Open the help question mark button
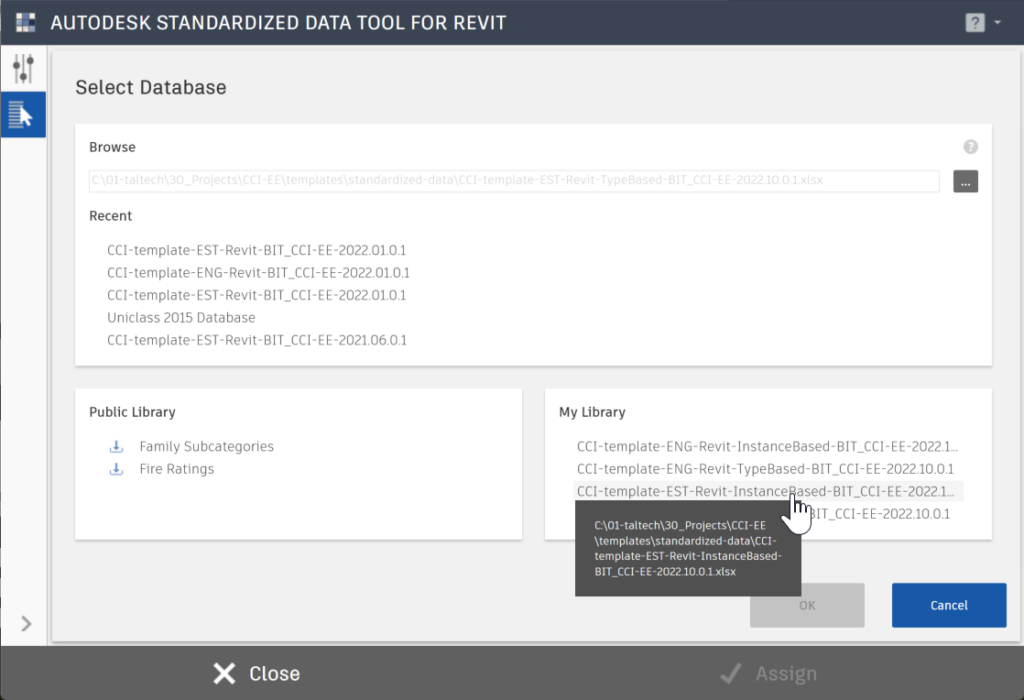This screenshot has width=1024, height=700. (x=974, y=22)
